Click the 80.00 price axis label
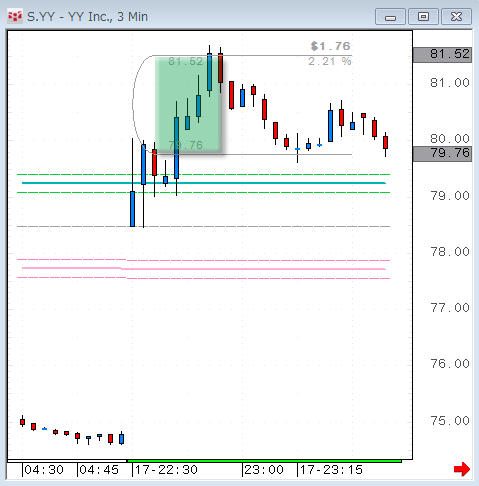Viewport: 479px width, 486px height. [450, 138]
